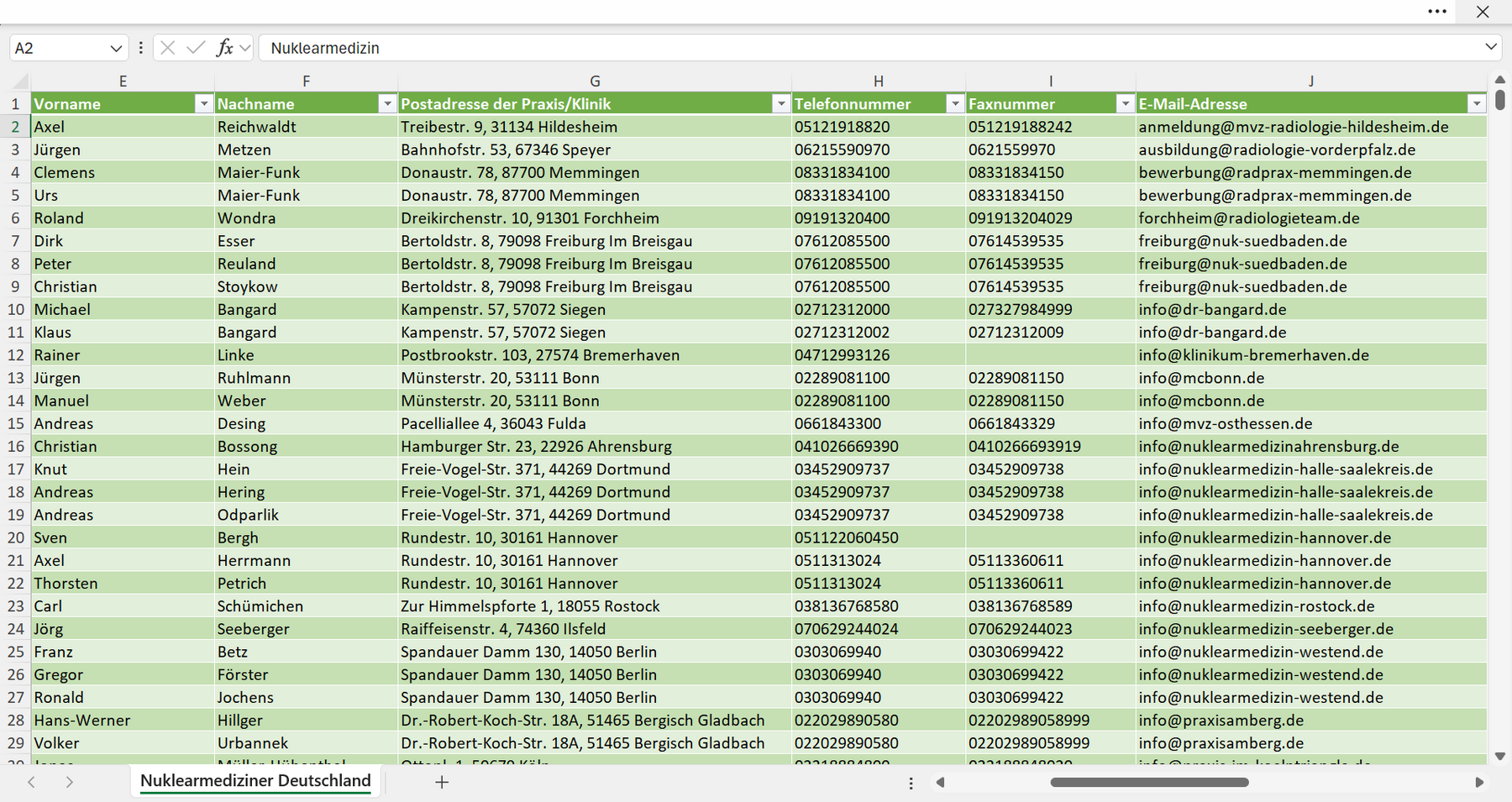Select Nachname cell Urbannek
Image resolution: width=1512 pixels, height=802 pixels.
(x=306, y=742)
